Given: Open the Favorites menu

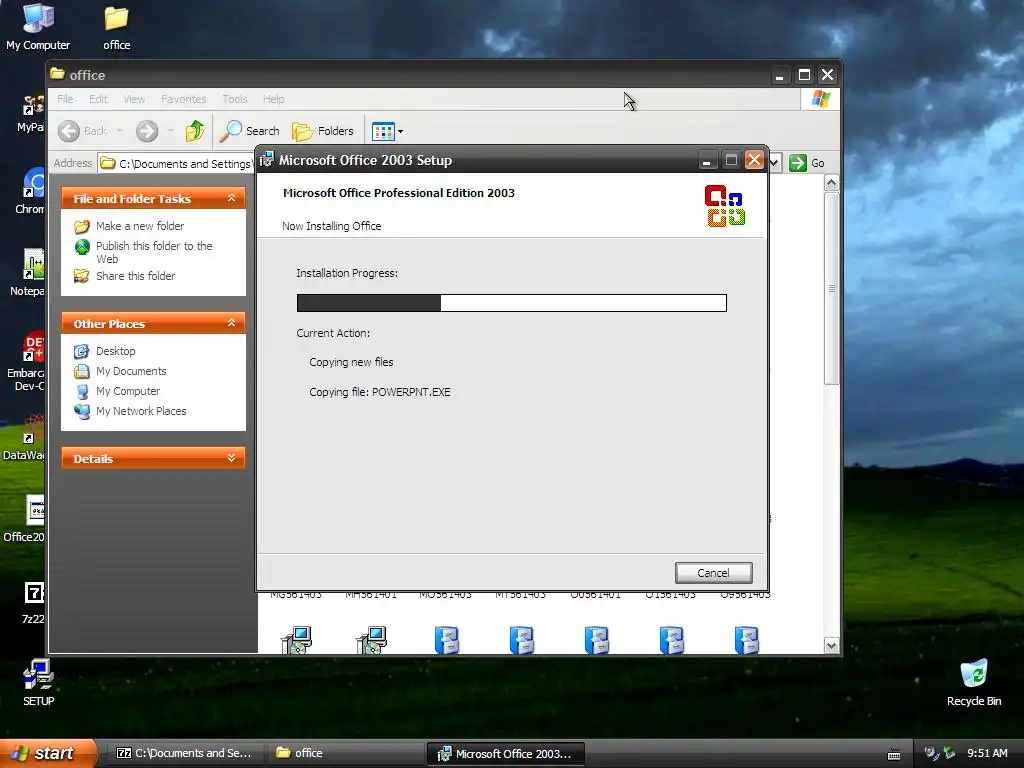Looking at the screenshot, I should coord(184,99).
